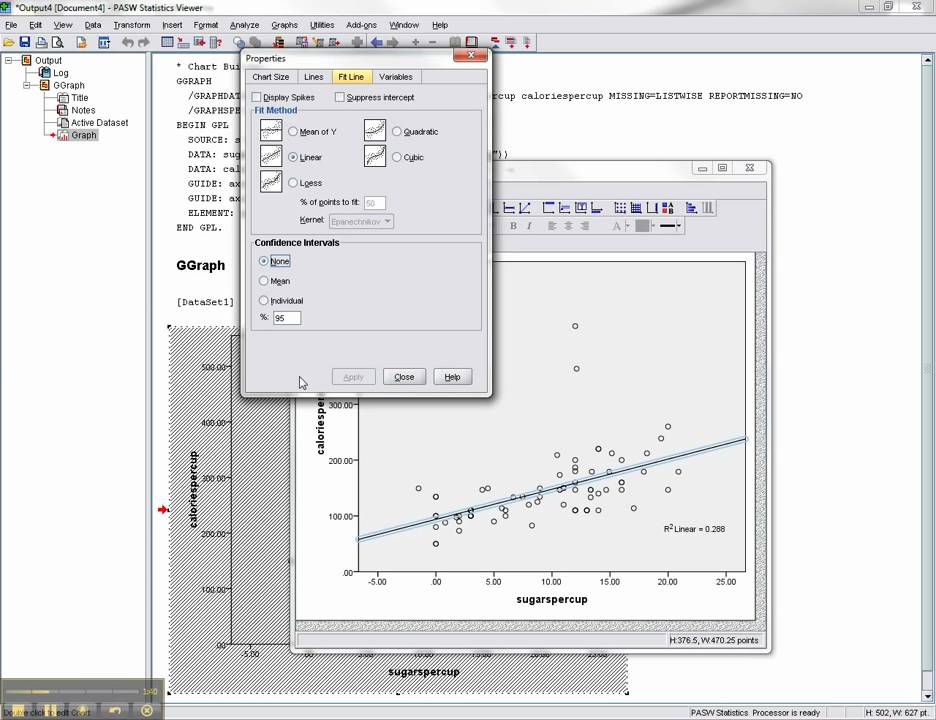
Task: Select Individual confidence interval option
Action: pyautogui.click(x=264, y=300)
